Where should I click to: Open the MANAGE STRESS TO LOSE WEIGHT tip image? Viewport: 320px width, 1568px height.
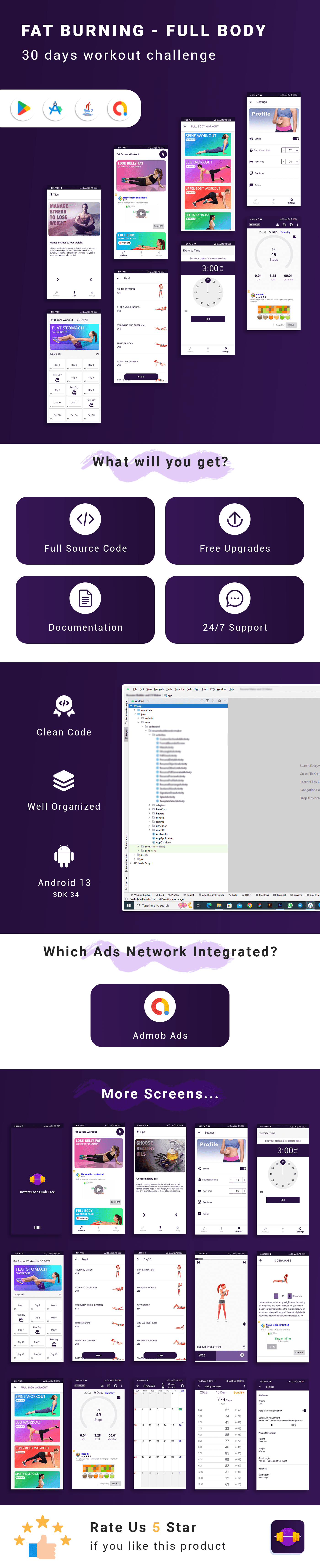point(74,219)
